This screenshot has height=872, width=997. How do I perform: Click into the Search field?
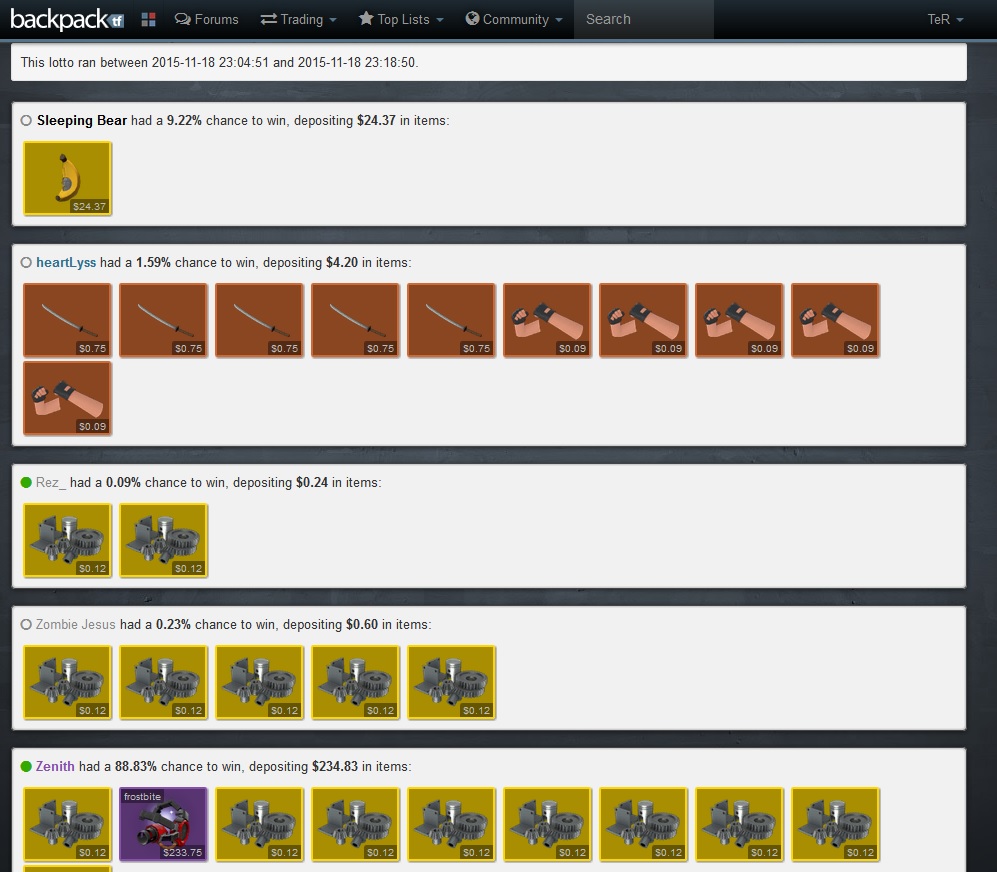[643, 19]
